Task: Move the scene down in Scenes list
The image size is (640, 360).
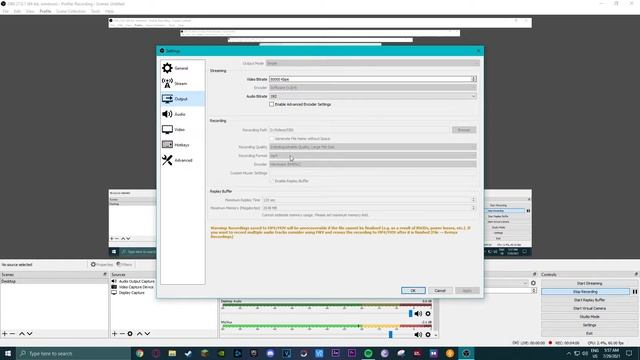Action: (29, 333)
